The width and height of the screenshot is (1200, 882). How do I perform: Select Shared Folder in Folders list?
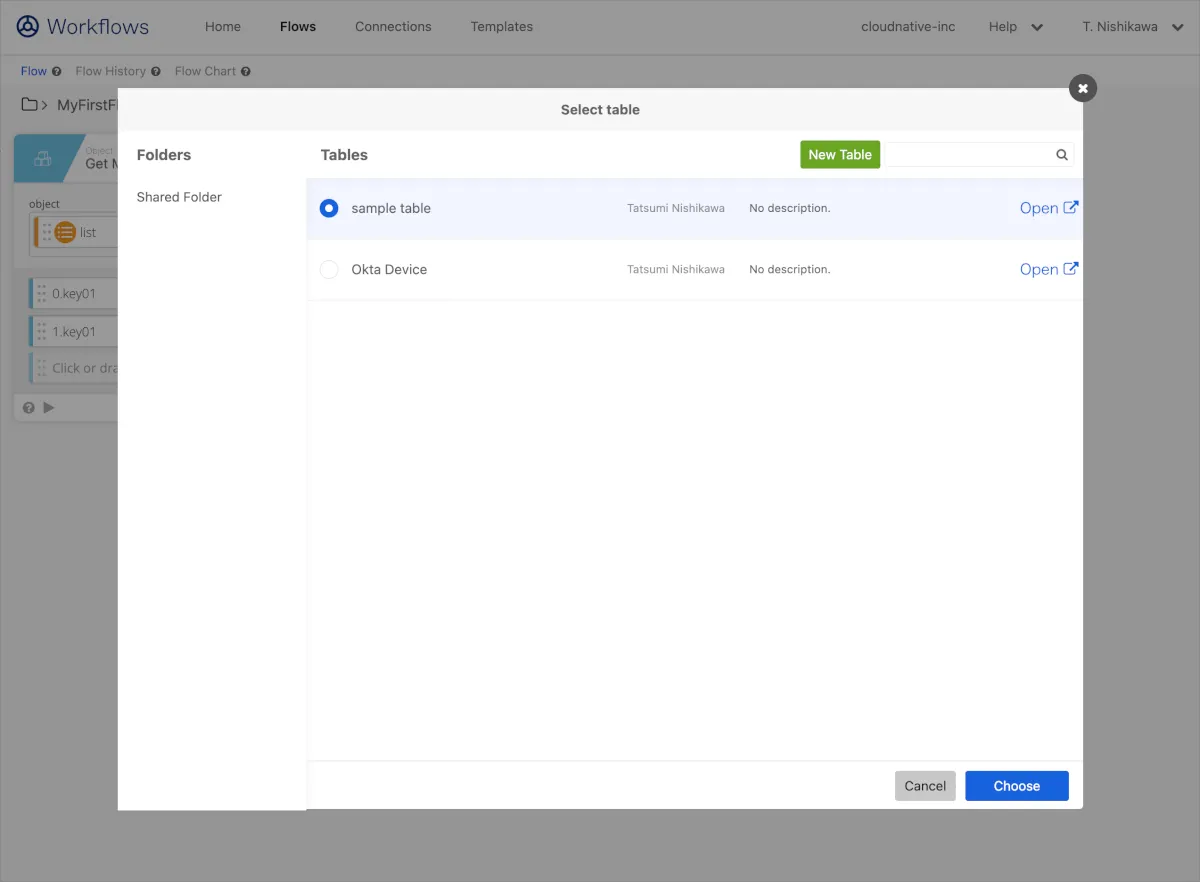tap(179, 197)
